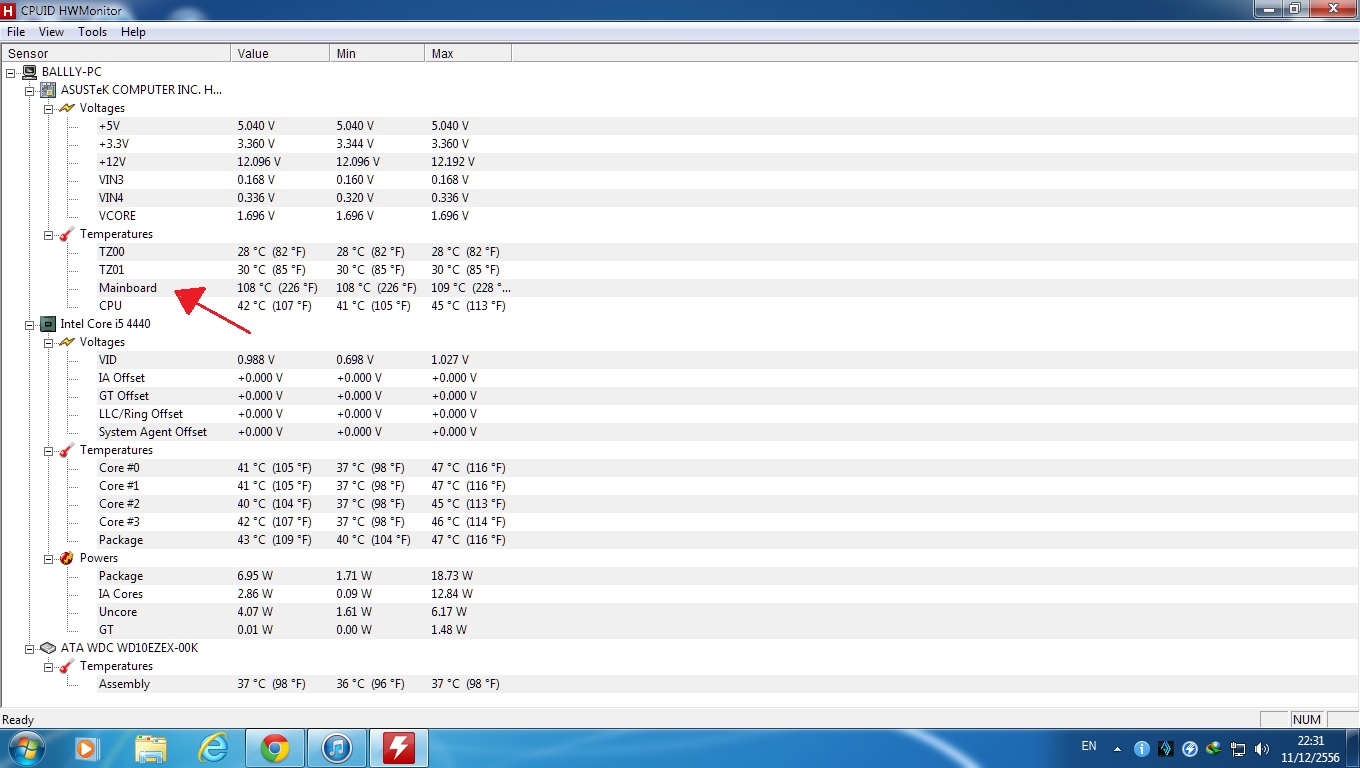Select the VCORE voltage row label
This screenshot has width=1360, height=768.
click(117, 216)
